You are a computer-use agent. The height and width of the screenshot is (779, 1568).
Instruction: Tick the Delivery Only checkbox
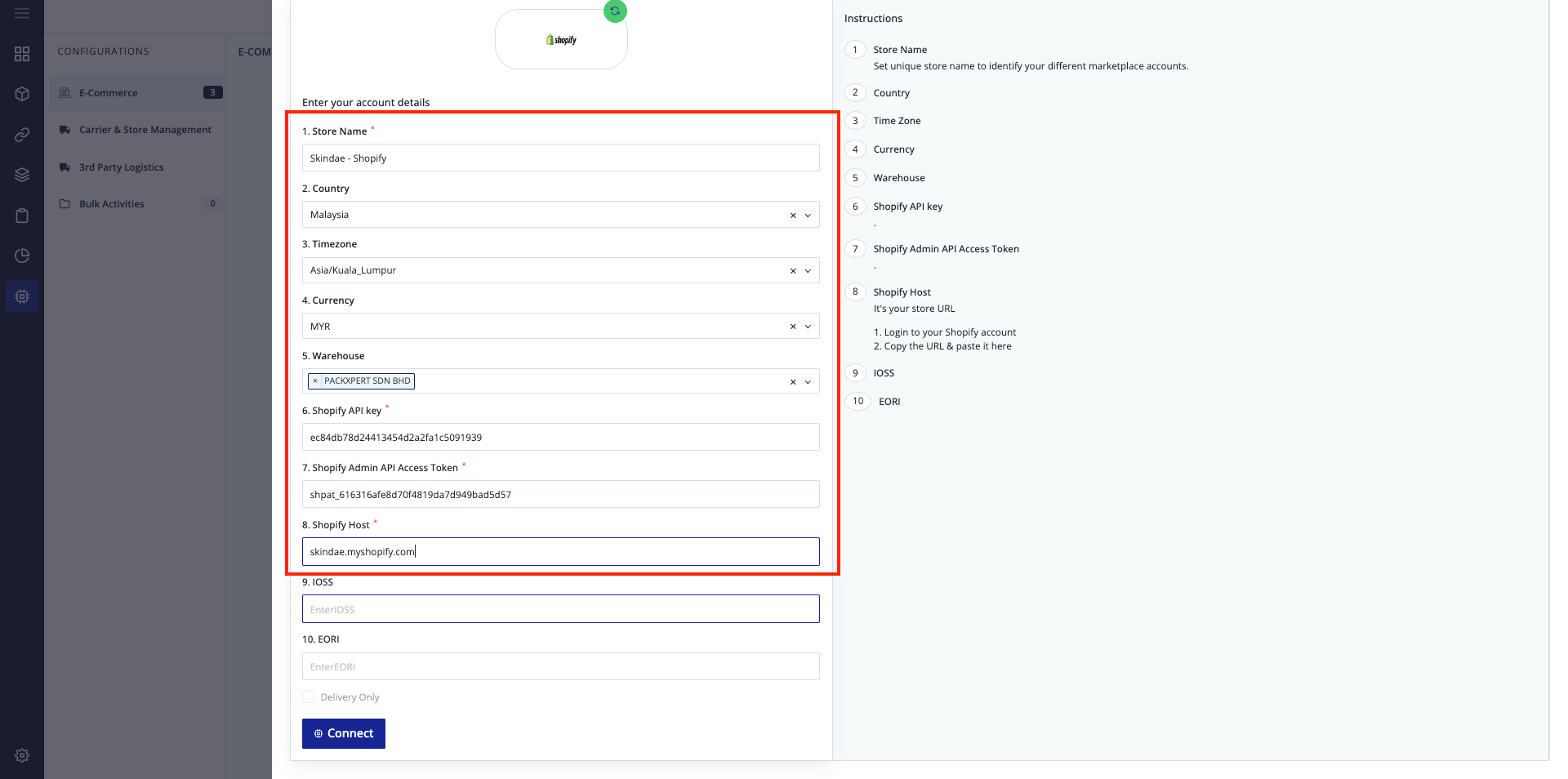click(308, 697)
